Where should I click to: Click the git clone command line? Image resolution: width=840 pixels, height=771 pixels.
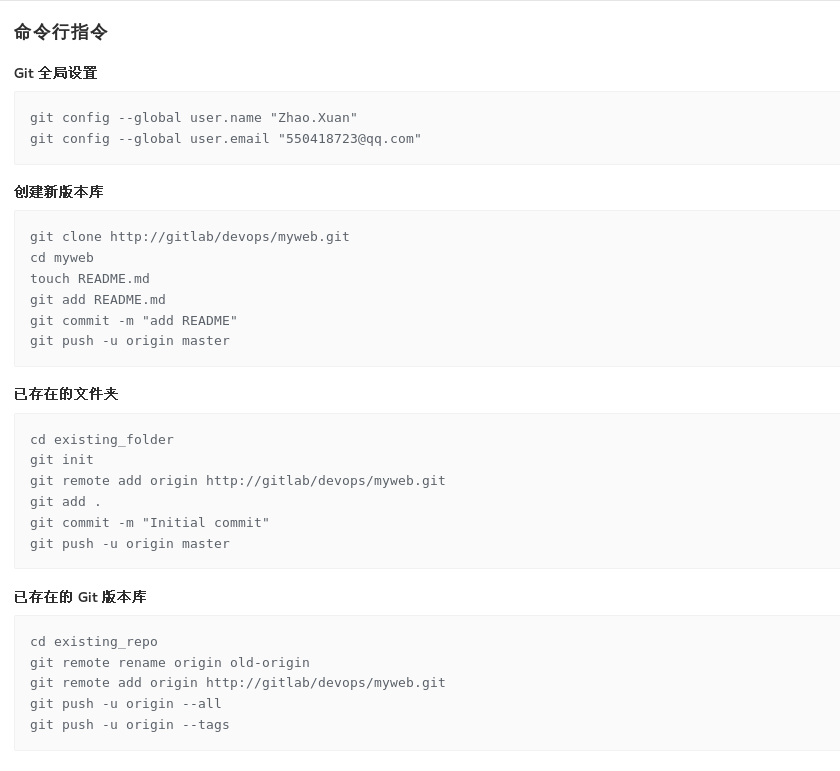coord(189,237)
